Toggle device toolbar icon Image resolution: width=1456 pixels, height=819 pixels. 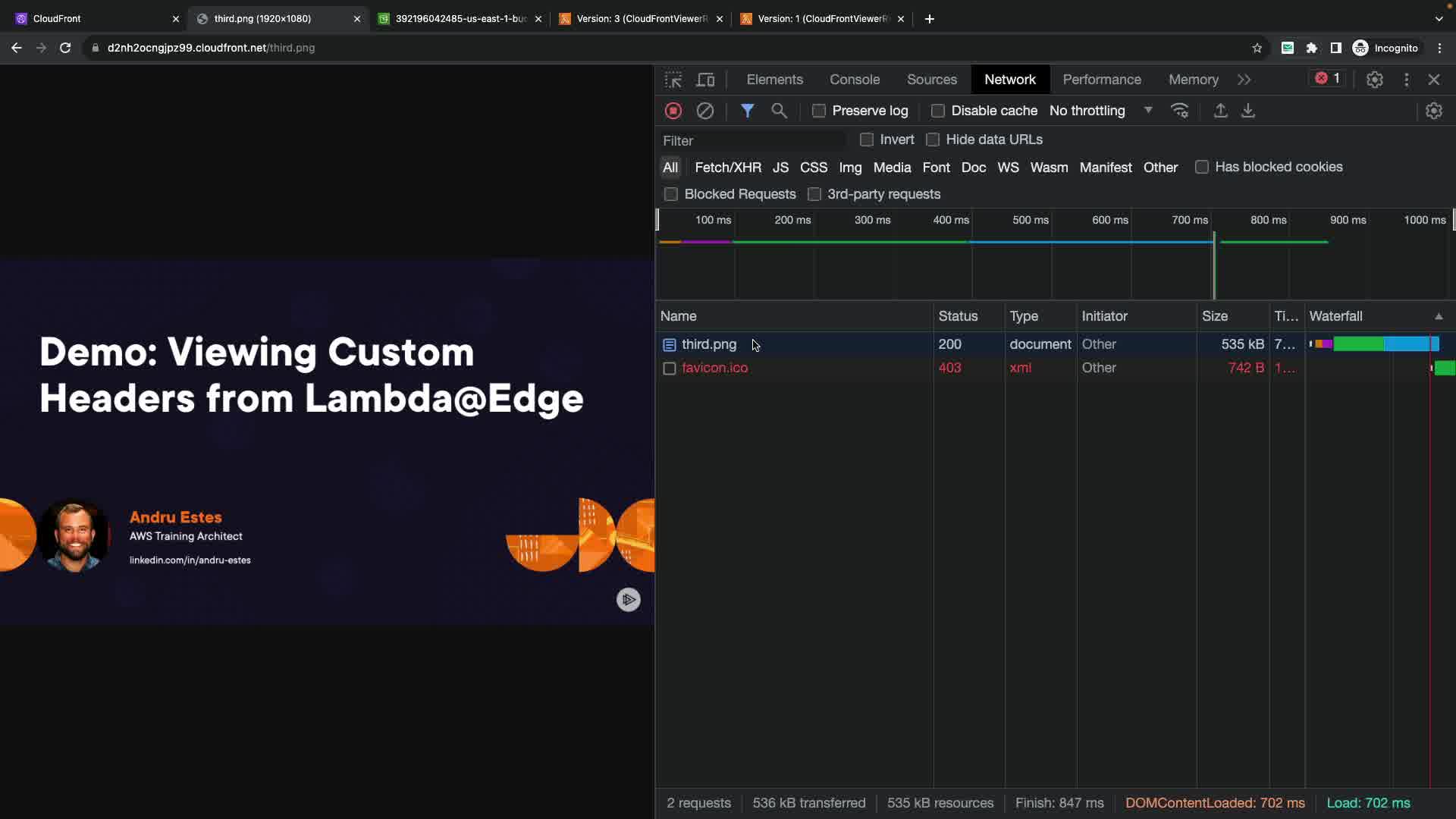point(705,80)
